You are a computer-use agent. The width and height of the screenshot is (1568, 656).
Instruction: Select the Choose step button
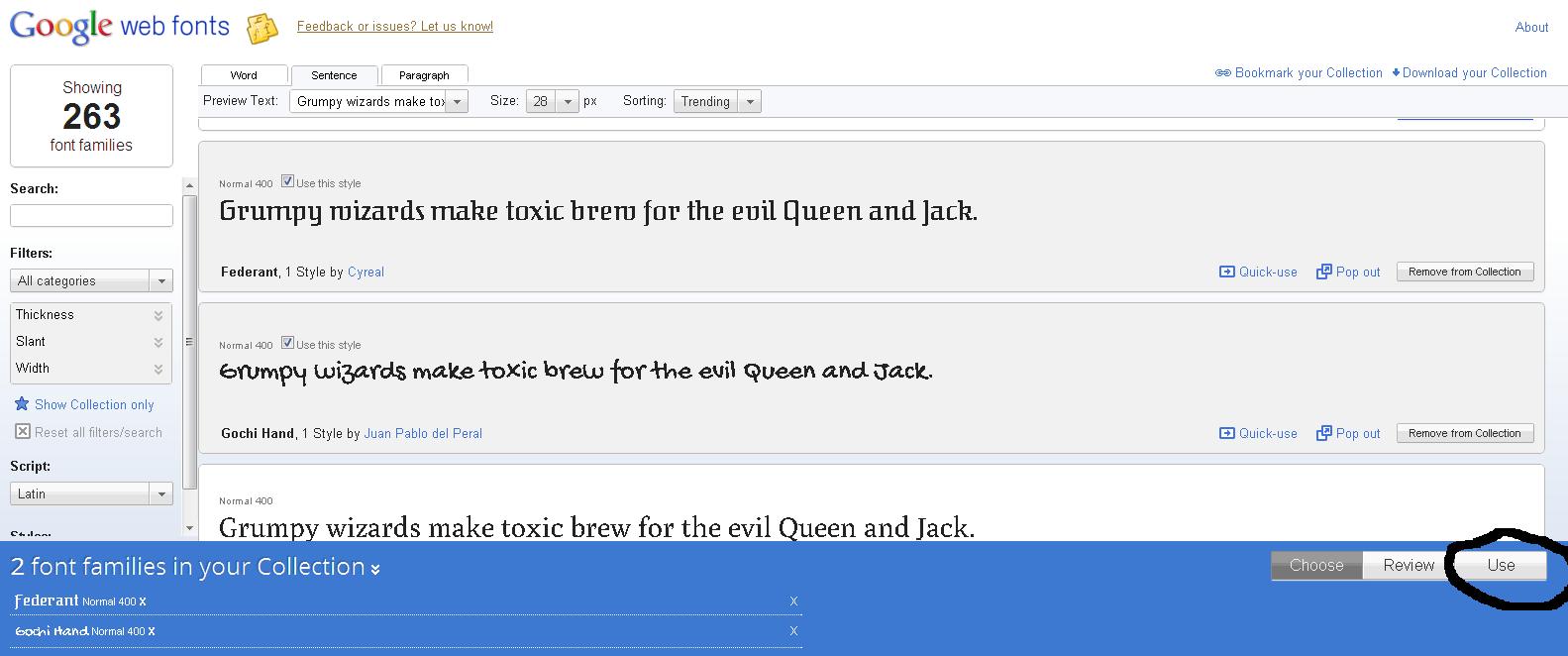(1316, 565)
